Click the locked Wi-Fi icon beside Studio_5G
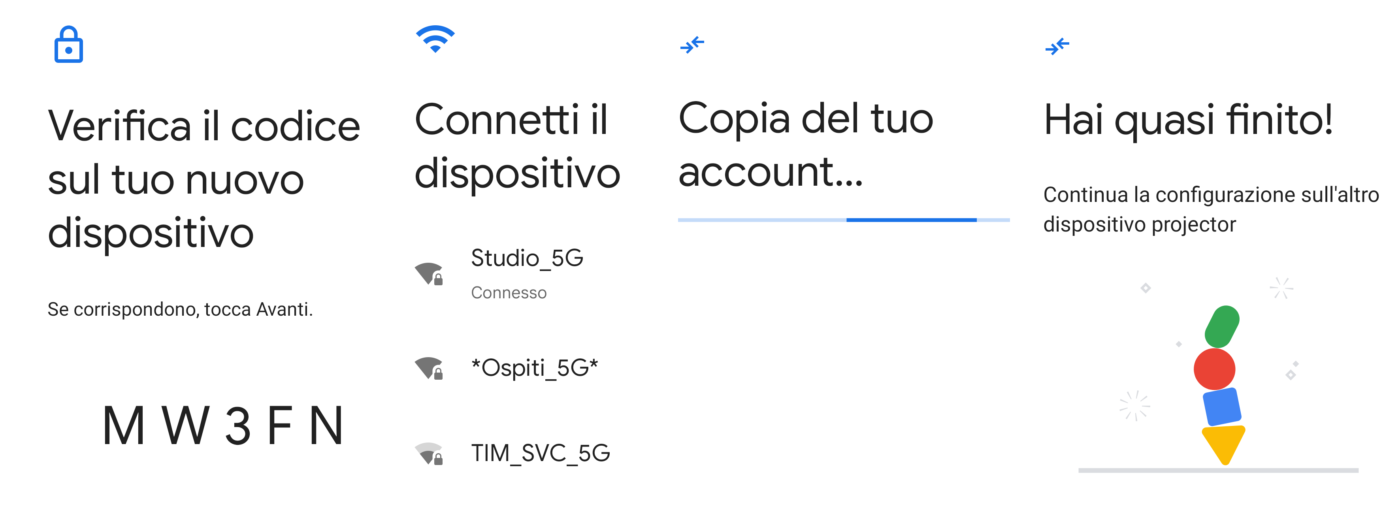1400x516 pixels. [429, 273]
